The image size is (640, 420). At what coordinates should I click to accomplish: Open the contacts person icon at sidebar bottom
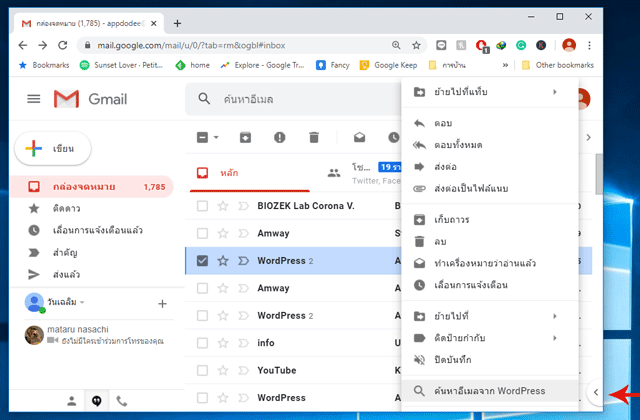point(71,401)
